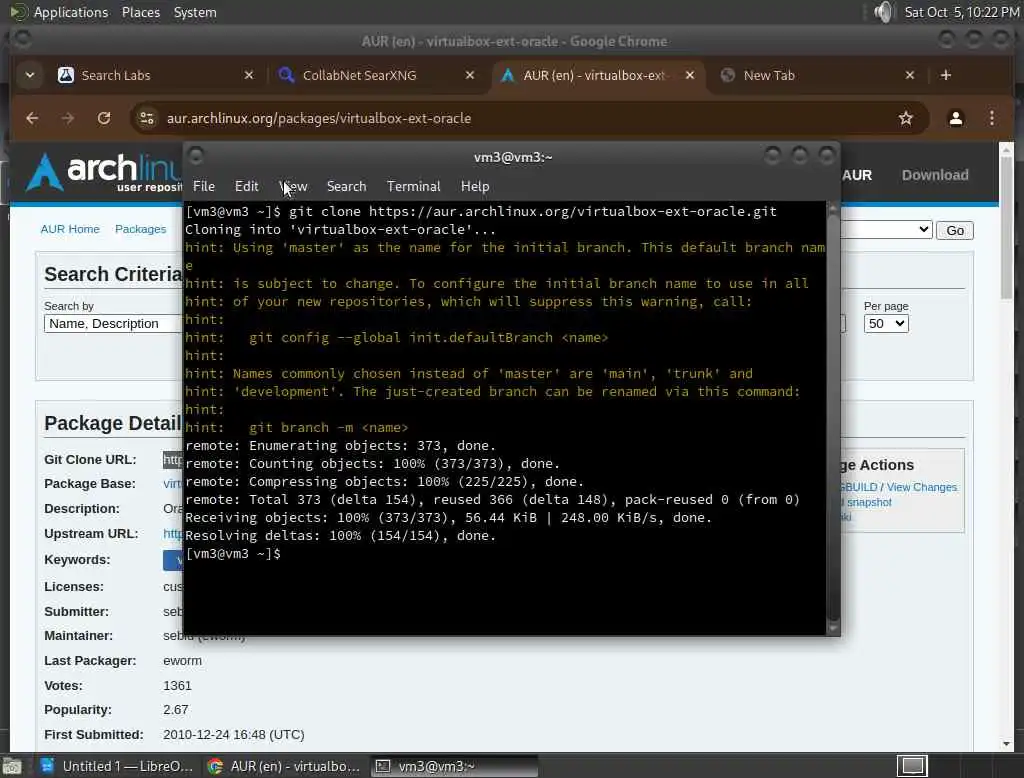The width and height of the screenshot is (1024, 778).
Task: Open Applications menu in top panel
Action: [x=71, y=12]
